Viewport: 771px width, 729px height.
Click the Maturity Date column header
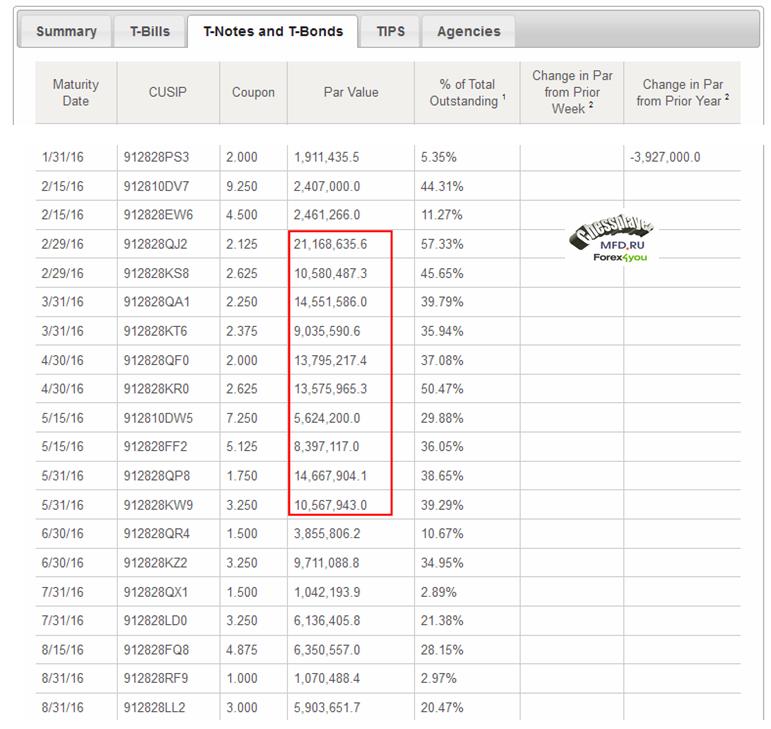coord(76,93)
